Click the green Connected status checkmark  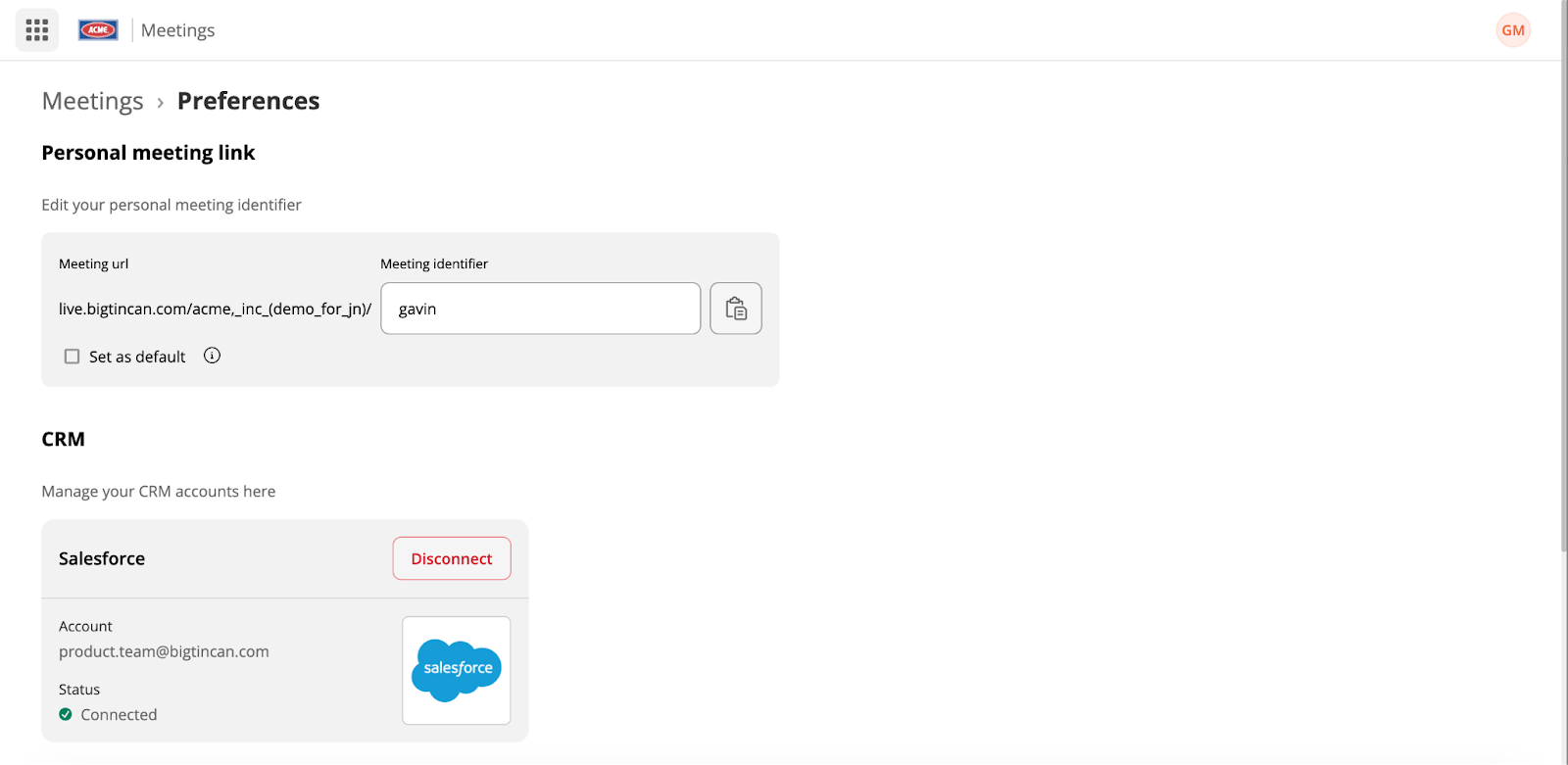tap(66, 714)
